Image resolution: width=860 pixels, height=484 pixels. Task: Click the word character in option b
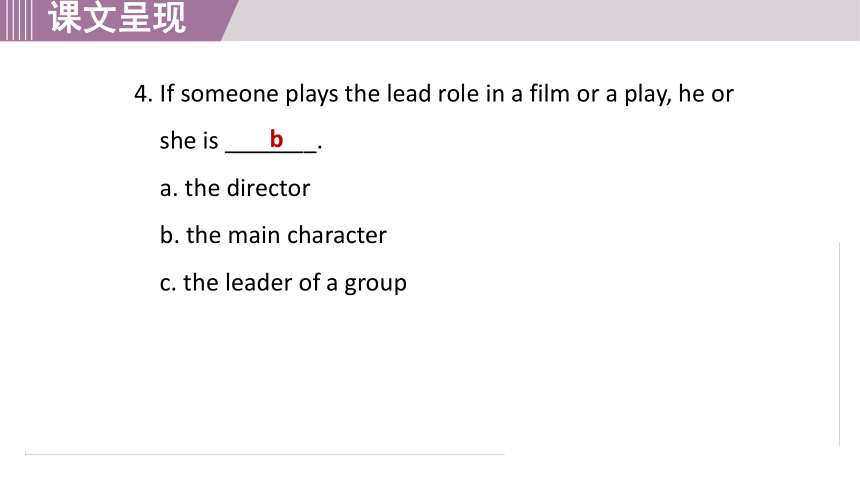click(x=337, y=235)
